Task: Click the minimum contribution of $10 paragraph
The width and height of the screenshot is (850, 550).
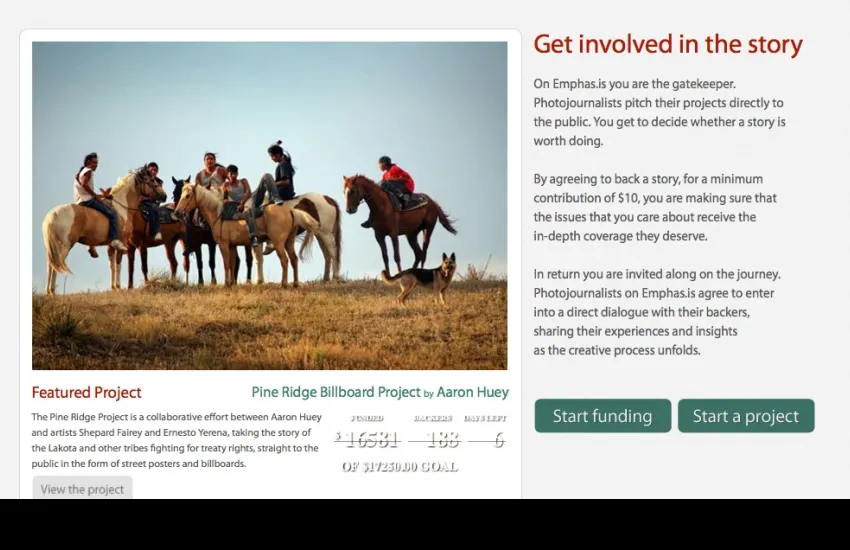Action: click(x=655, y=208)
